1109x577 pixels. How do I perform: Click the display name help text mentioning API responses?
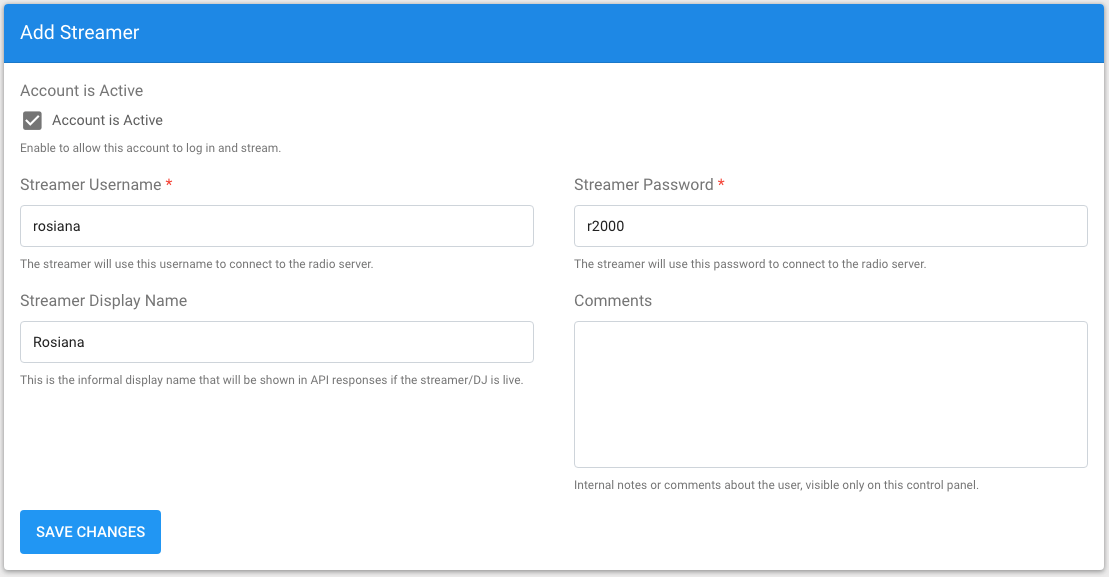coord(272,380)
